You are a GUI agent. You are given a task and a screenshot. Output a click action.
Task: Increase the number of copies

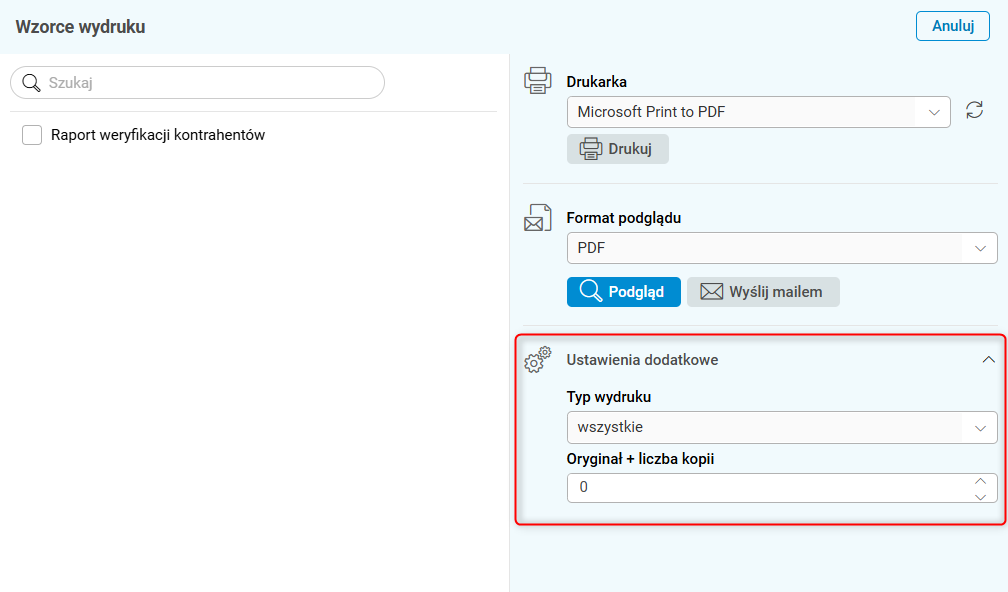pos(981,481)
